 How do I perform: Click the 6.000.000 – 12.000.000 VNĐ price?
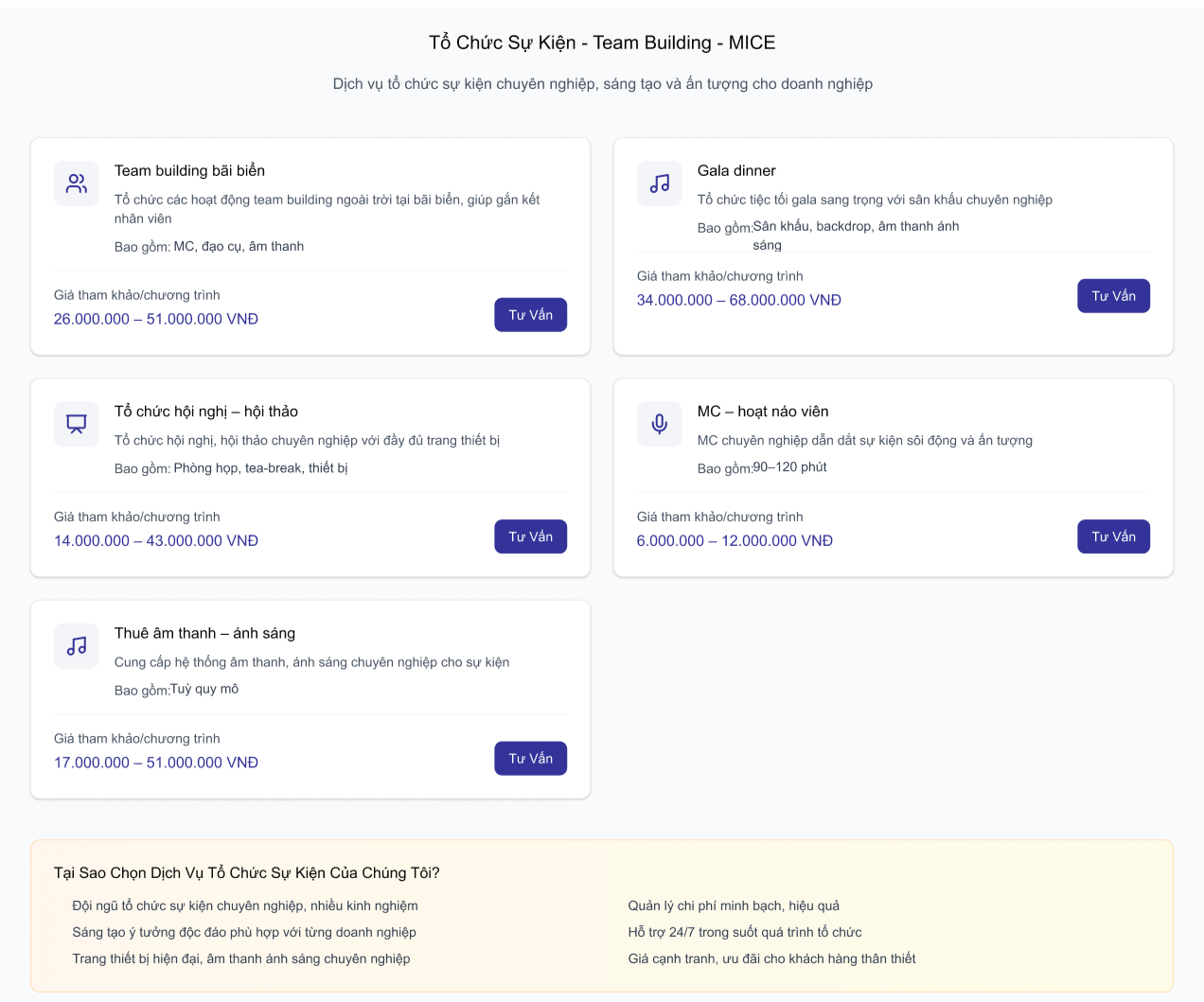(735, 540)
